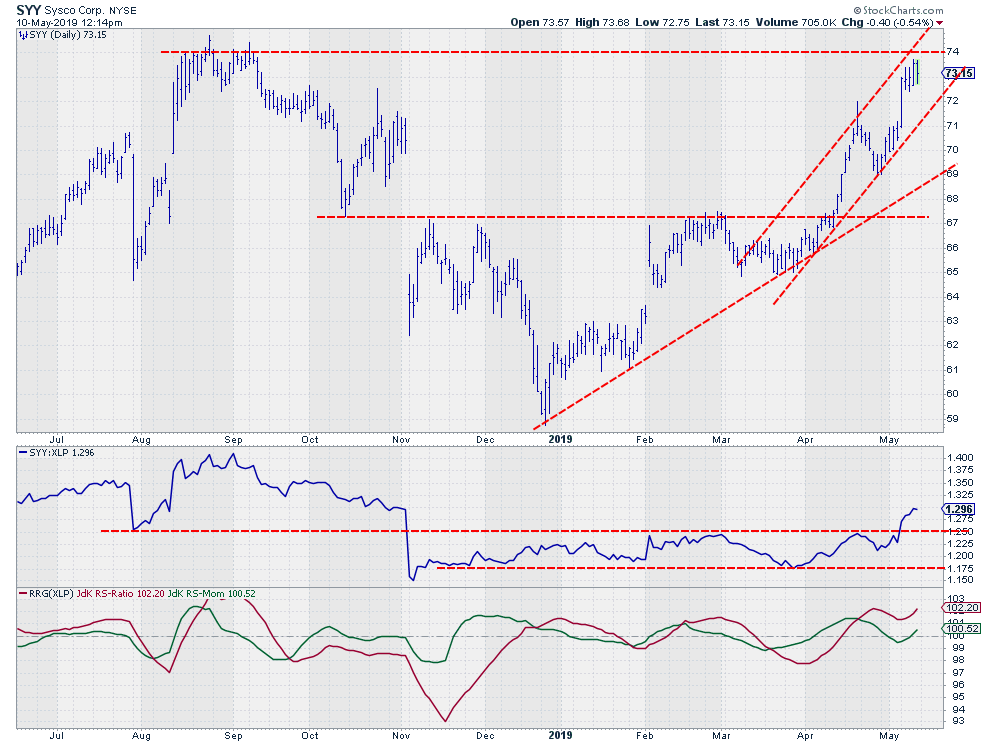Click the NYSE exchange label

click(122, 11)
